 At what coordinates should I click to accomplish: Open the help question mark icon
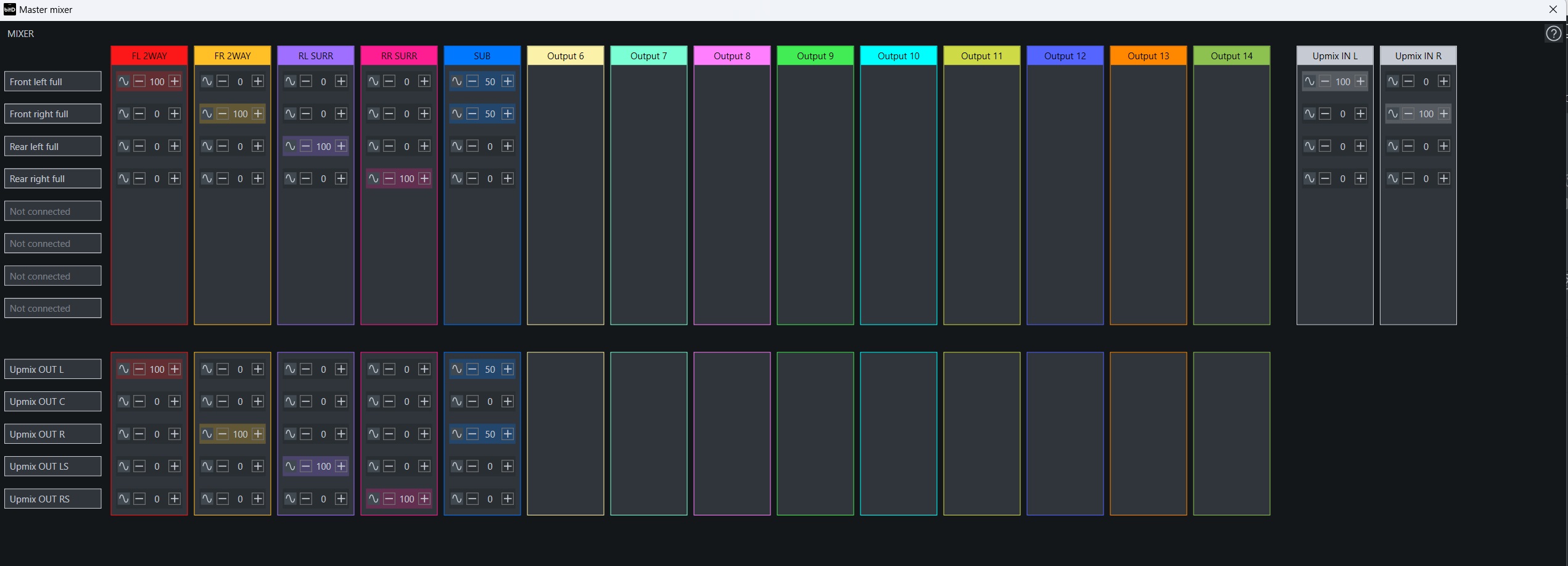pos(1553,33)
